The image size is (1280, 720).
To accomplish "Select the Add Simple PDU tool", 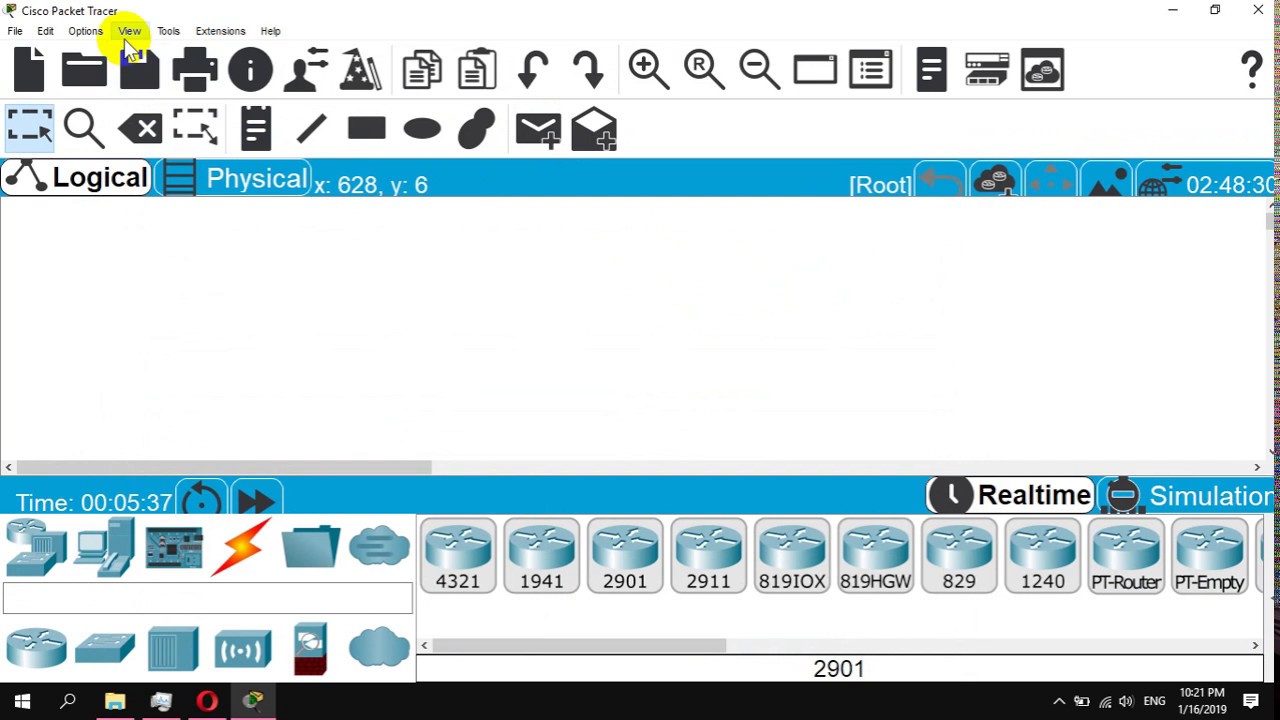I will tap(537, 128).
